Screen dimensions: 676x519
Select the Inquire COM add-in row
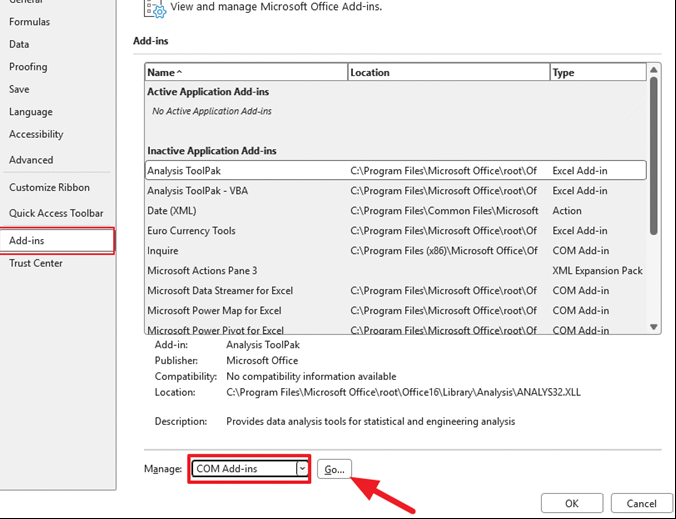click(396, 250)
